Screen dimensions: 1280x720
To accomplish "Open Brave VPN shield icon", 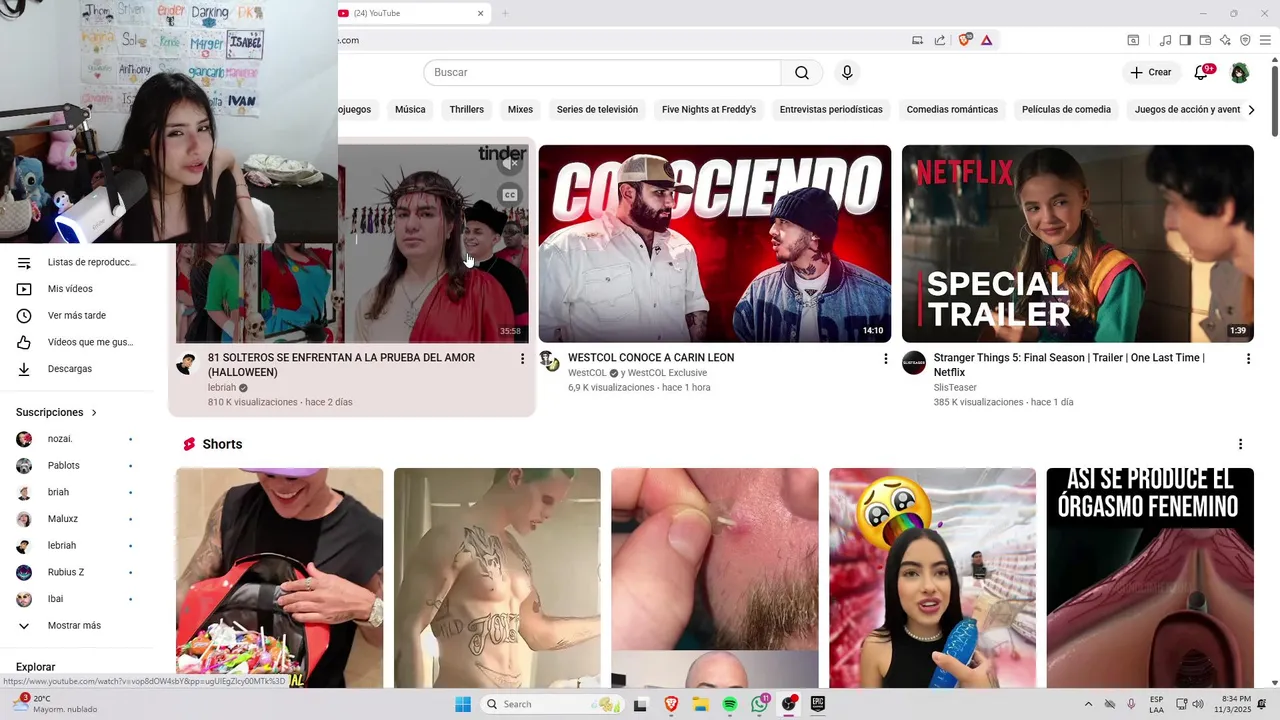I will tap(1245, 40).
